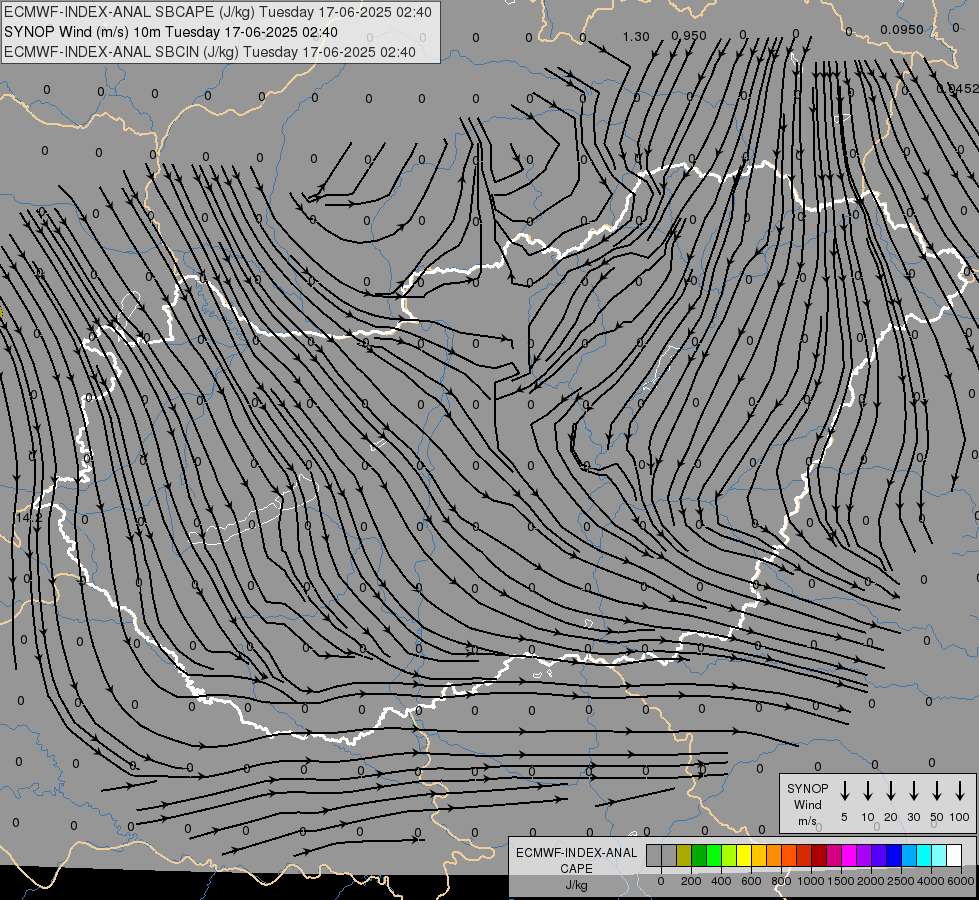The width and height of the screenshot is (979, 900).
Task: Click the 10 m/s wind arrow in legend
Action: point(867,791)
